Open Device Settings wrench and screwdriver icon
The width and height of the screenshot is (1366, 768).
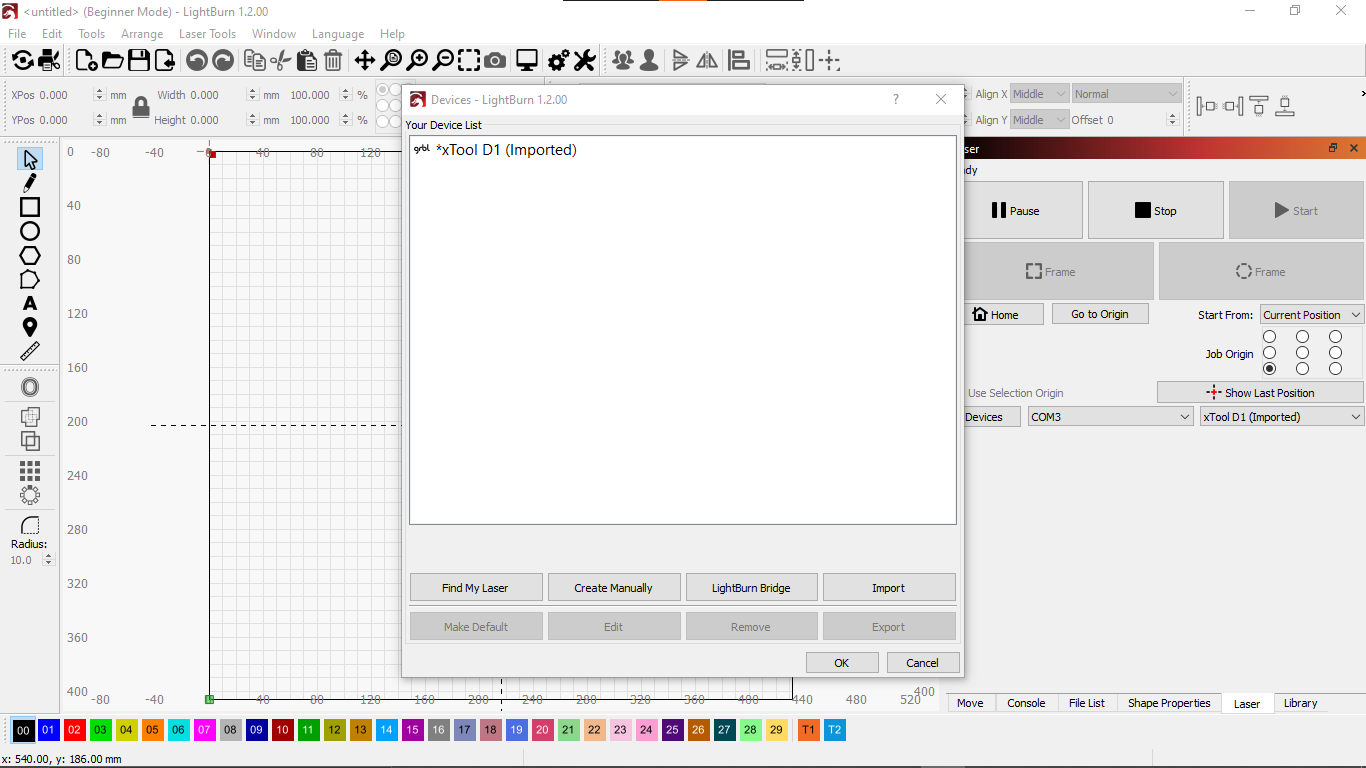click(585, 60)
